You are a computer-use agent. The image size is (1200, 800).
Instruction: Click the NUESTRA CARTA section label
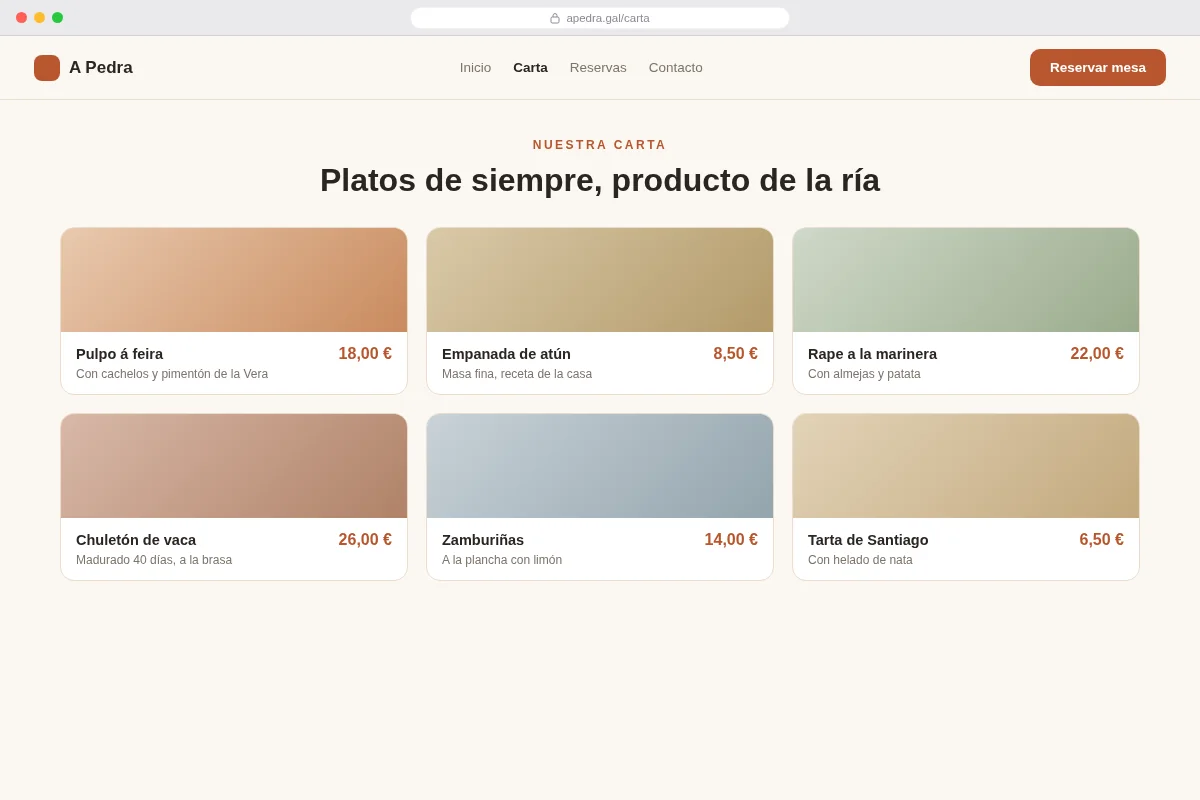(600, 145)
